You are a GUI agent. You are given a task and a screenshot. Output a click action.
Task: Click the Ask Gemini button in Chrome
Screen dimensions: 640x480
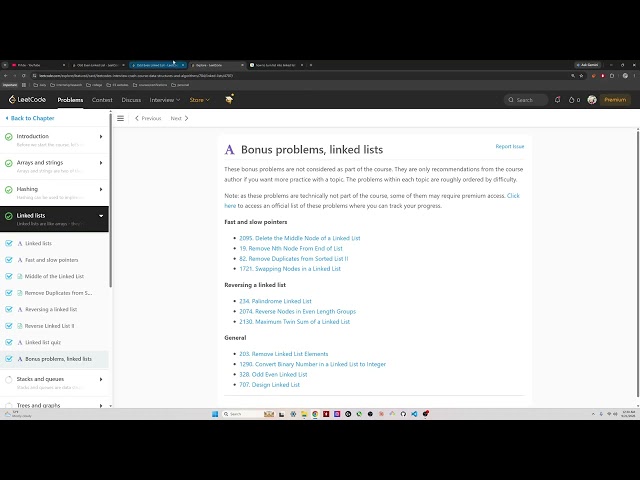(x=587, y=65)
